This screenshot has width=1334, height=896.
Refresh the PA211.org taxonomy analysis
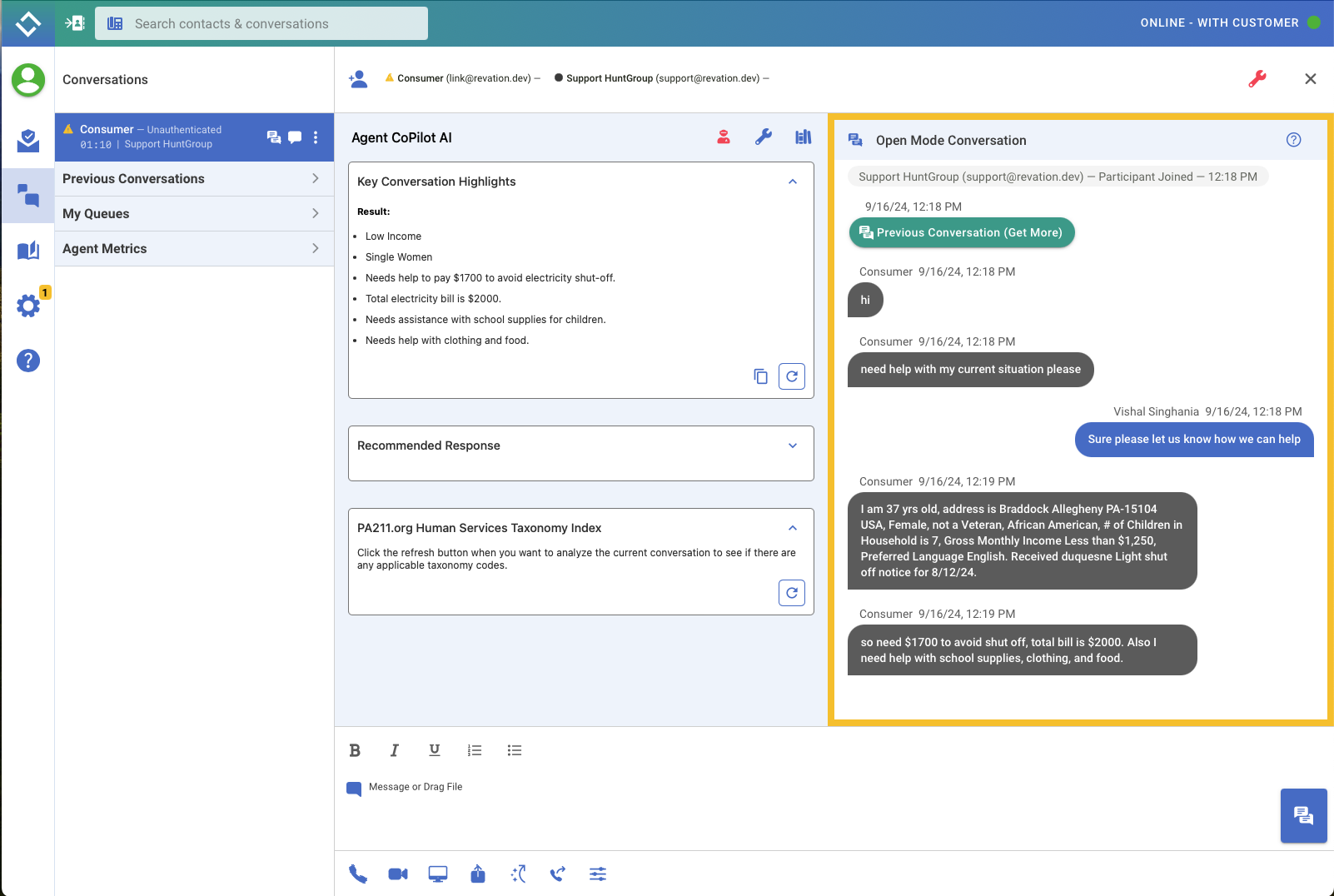point(791,593)
